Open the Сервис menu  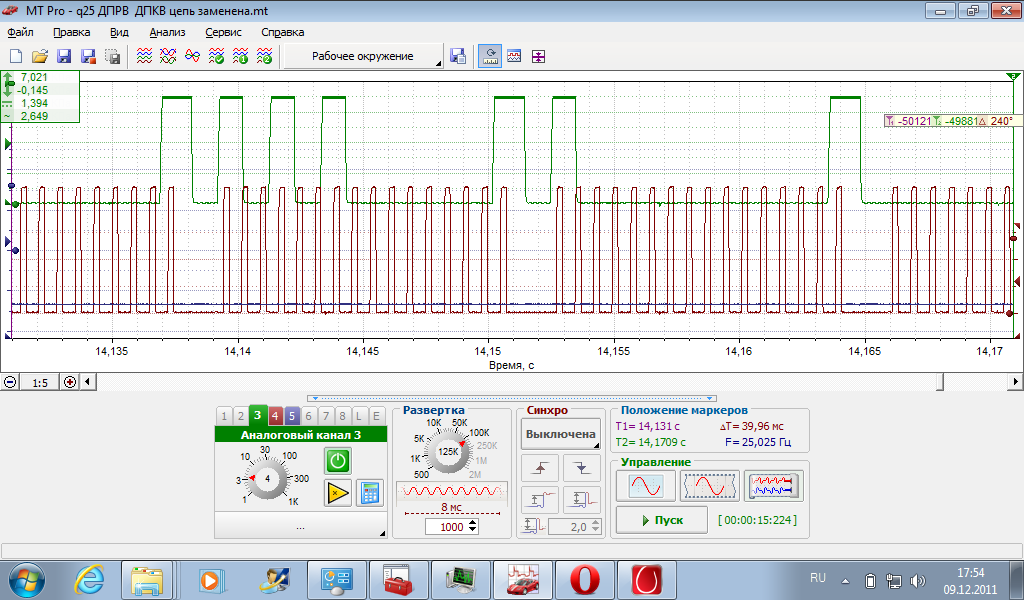(223, 32)
